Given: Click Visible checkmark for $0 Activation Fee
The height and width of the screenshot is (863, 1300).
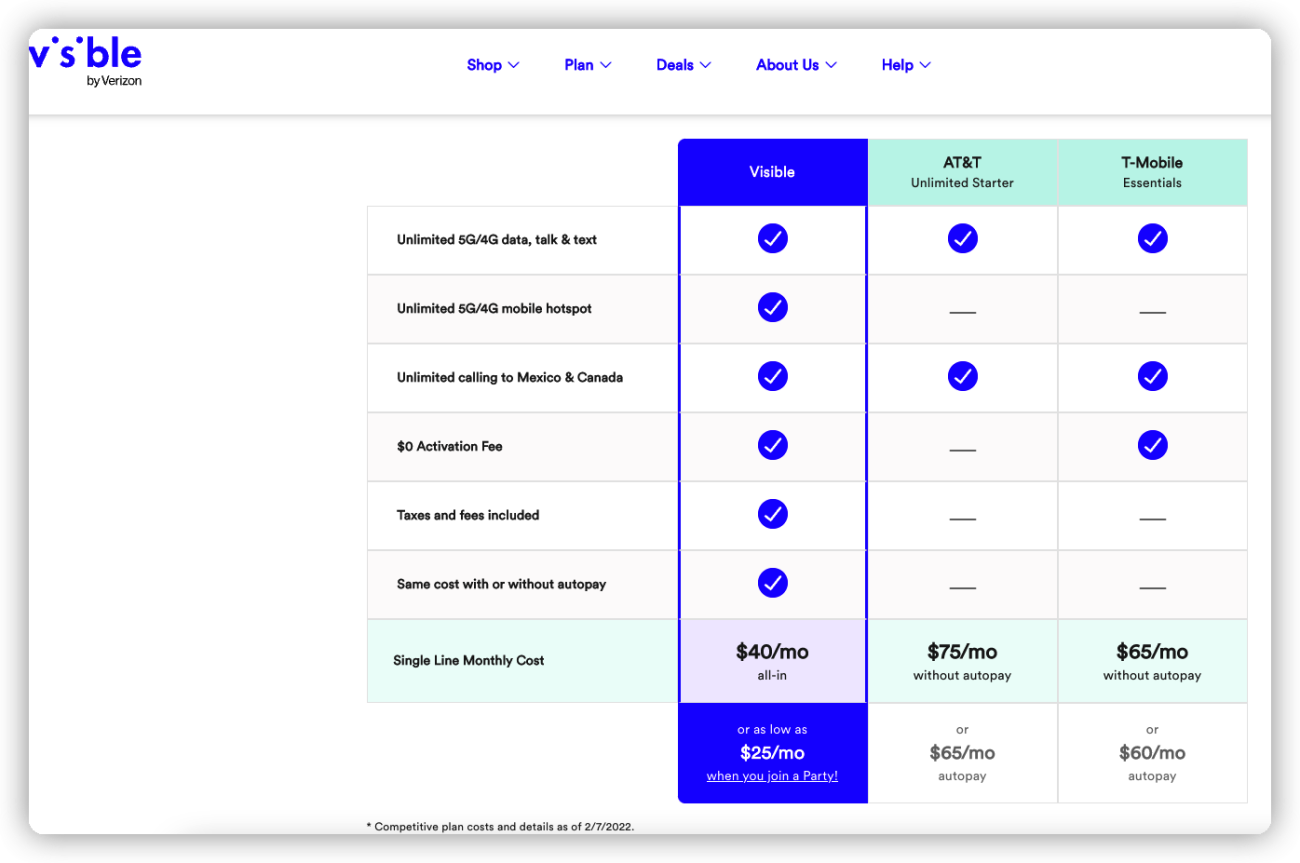Looking at the screenshot, I should pyautogui.click(x=772, y=445).
